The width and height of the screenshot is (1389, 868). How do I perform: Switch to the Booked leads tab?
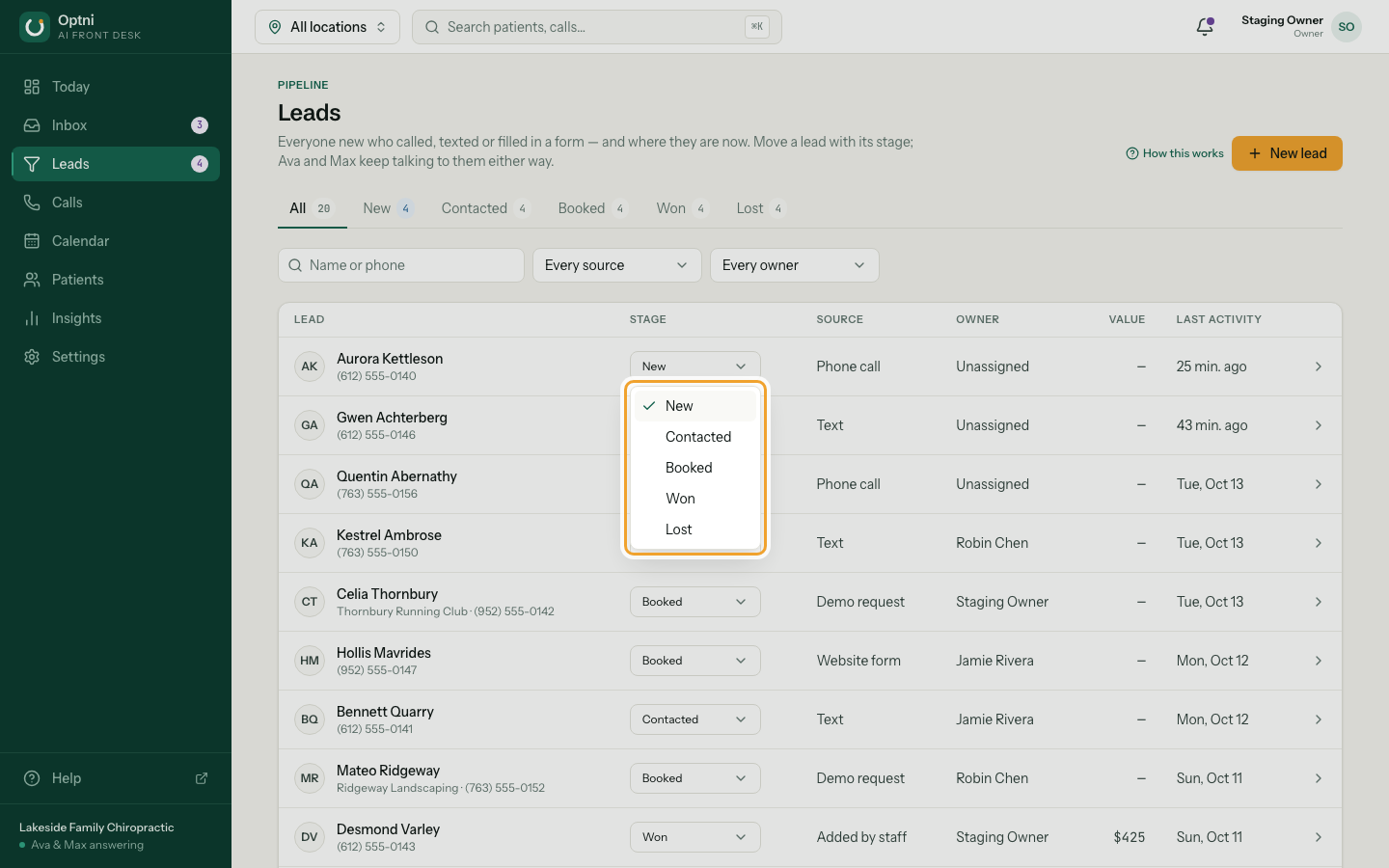click(x=592, y=208)
